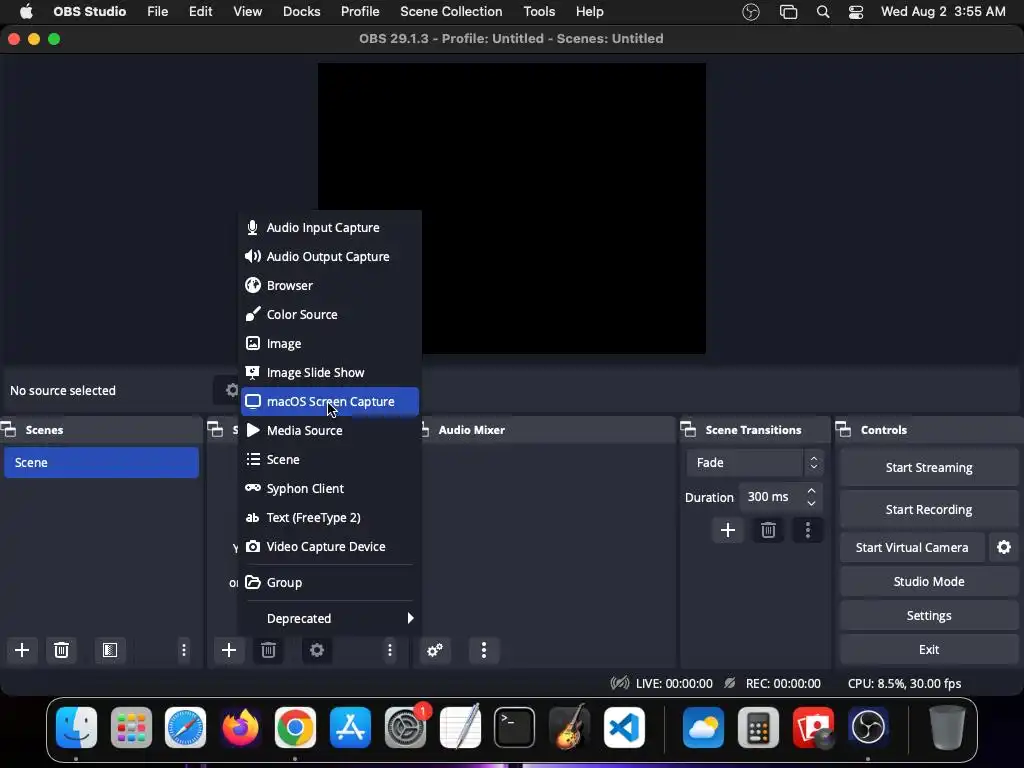
Task: Expand the Deprecated submenu
Action: point(330,618)
